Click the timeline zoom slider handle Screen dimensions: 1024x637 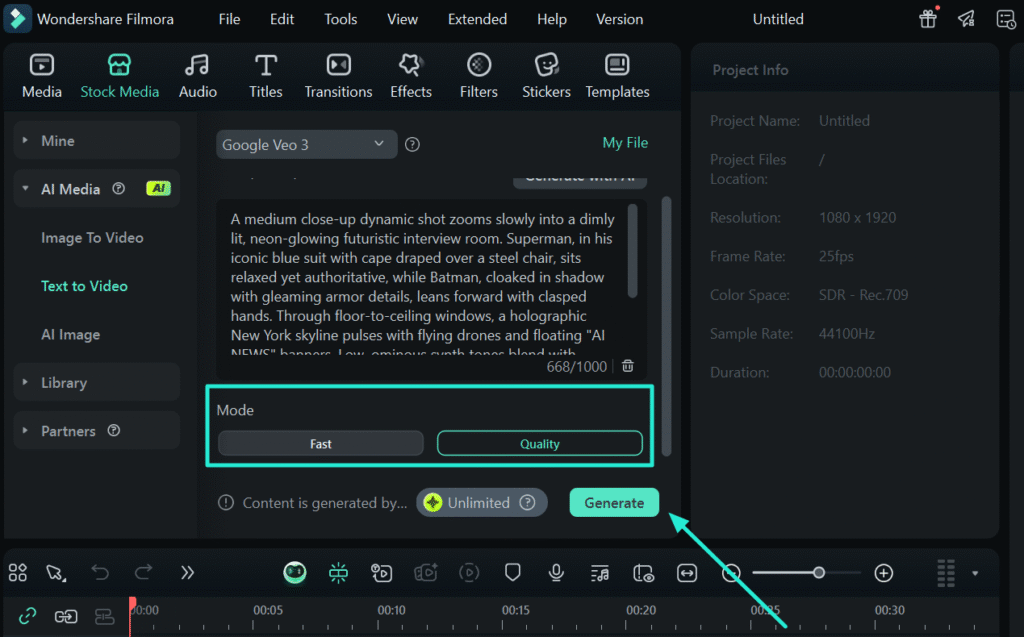[x=819, y=573]
